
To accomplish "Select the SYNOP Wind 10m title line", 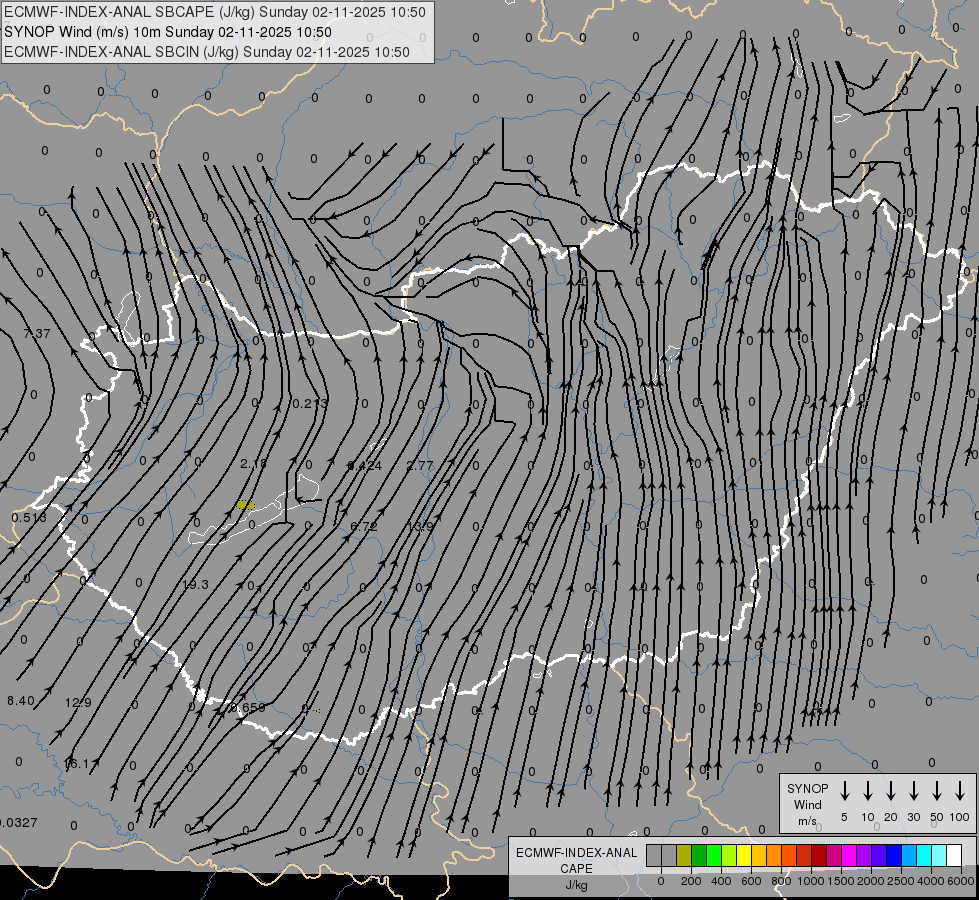I will [168, 32].
